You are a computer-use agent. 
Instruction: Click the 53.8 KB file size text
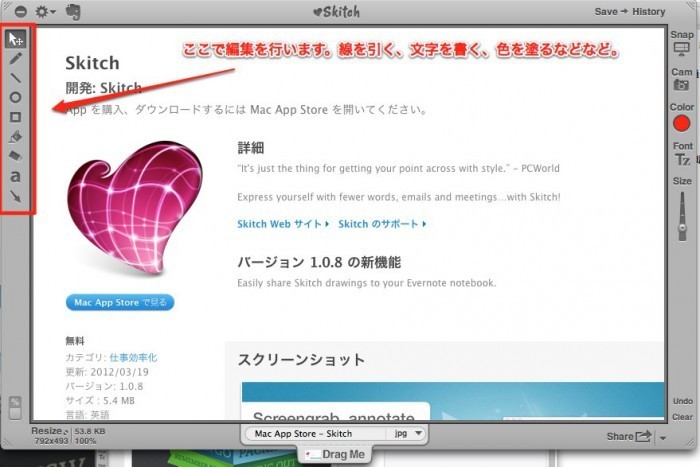(90, 431)
